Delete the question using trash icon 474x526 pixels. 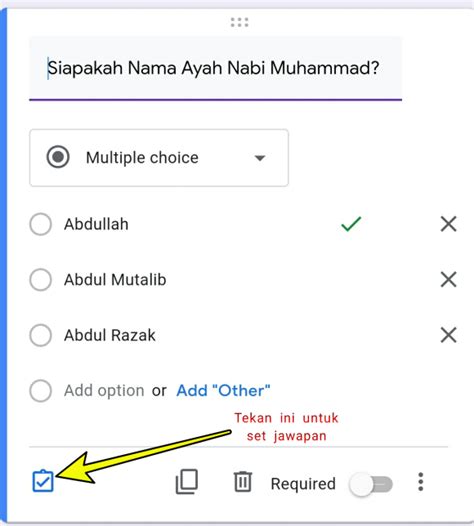pyautogui.click(x=243, y=482)
